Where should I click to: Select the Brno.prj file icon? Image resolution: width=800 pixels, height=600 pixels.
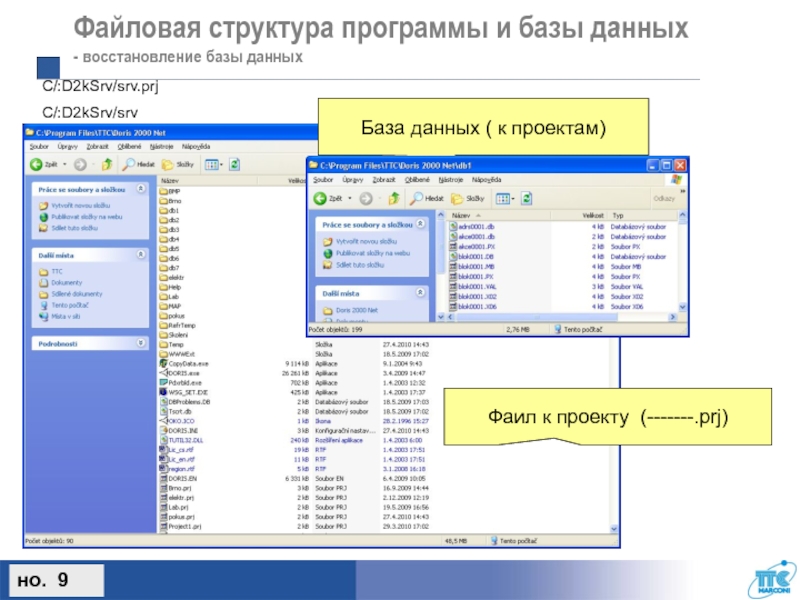coord(163,488)
